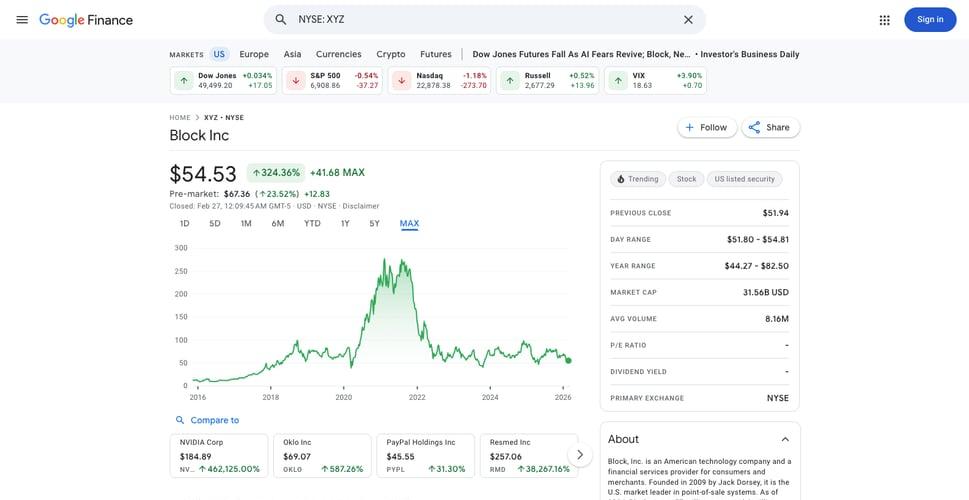Click the Sign in button

tap(930, 20)
